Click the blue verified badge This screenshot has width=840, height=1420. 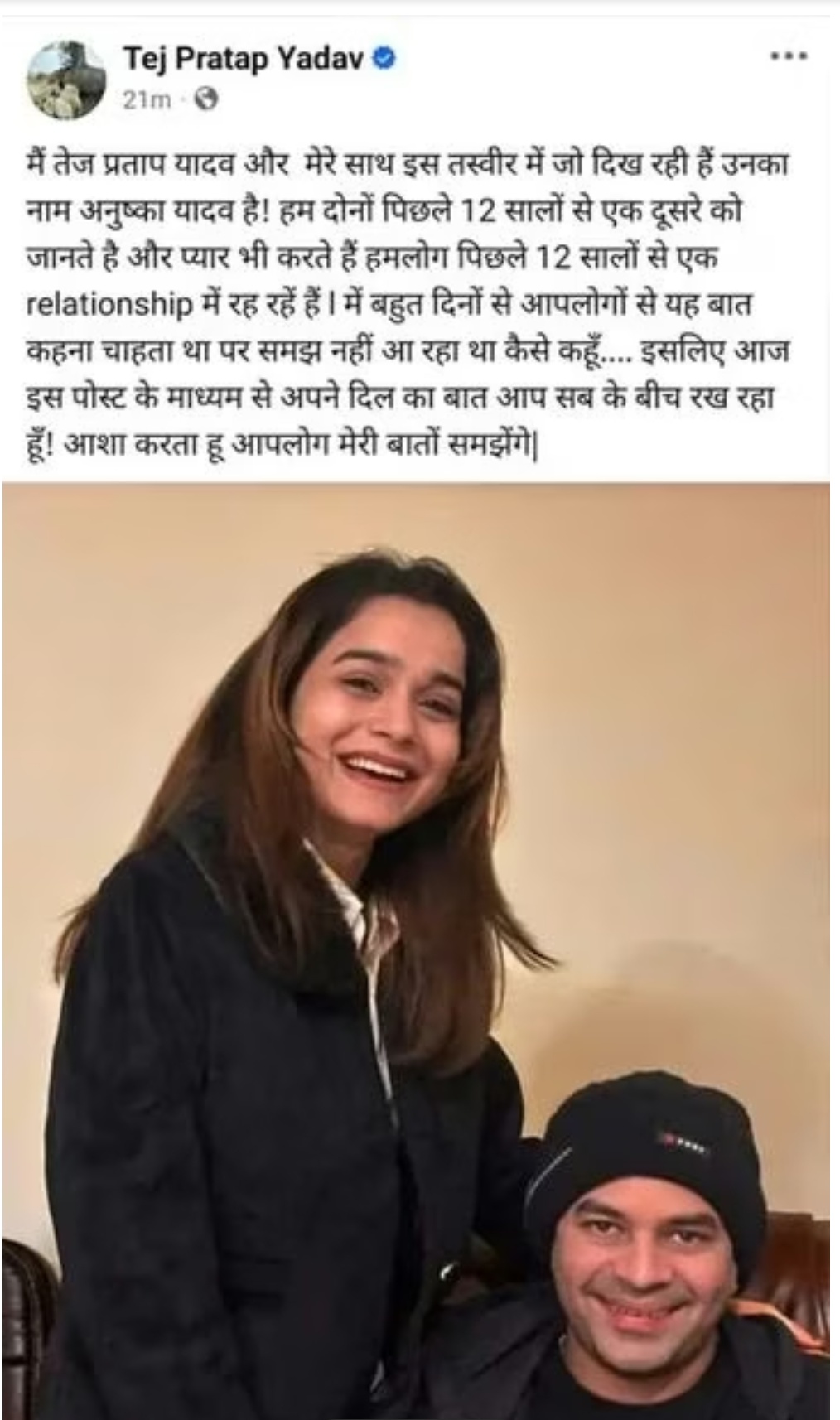[385, 59]
